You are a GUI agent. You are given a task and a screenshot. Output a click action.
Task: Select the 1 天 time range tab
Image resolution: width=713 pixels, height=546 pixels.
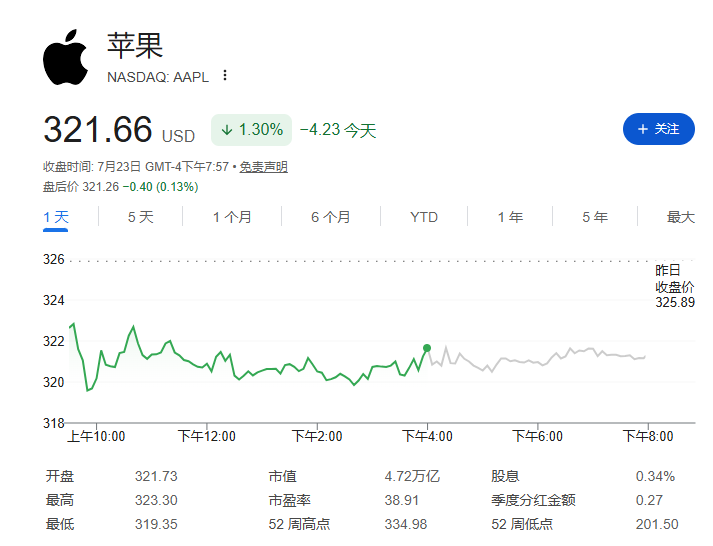click(x=55, y=217)
